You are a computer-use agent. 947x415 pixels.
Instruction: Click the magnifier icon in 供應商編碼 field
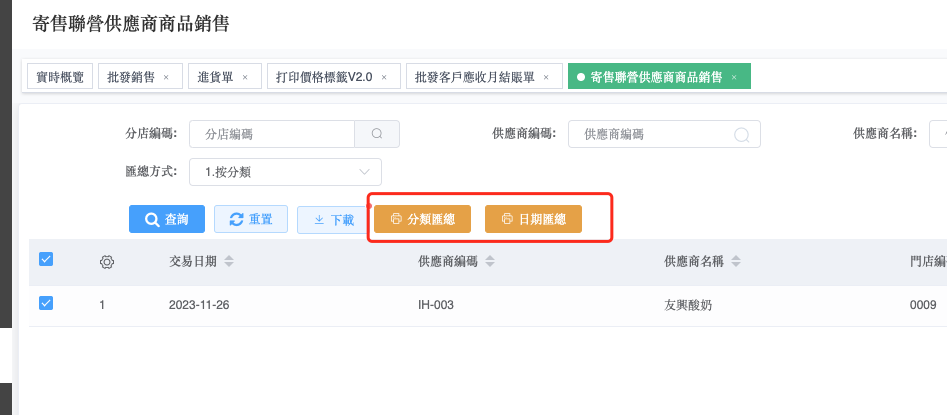coord(742,134)
